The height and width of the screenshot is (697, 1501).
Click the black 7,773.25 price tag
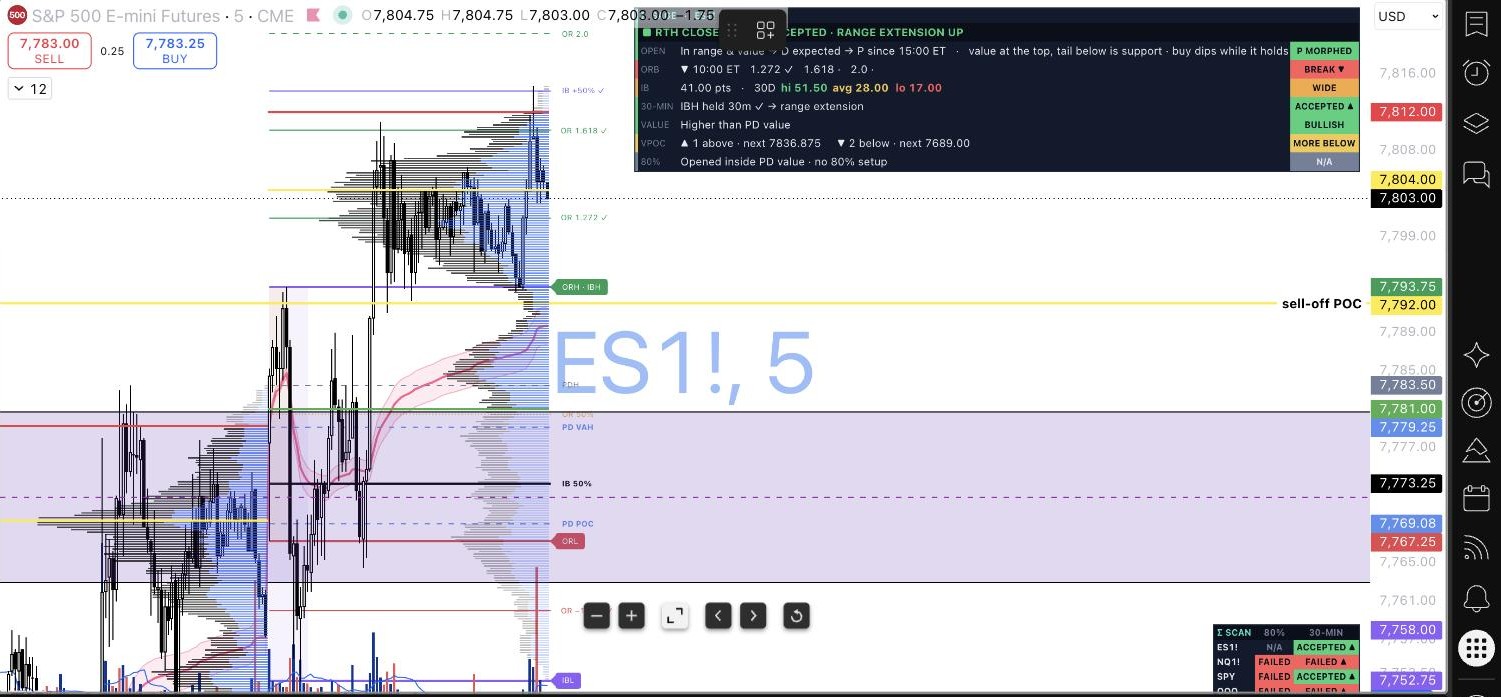tap(1407, 483)
